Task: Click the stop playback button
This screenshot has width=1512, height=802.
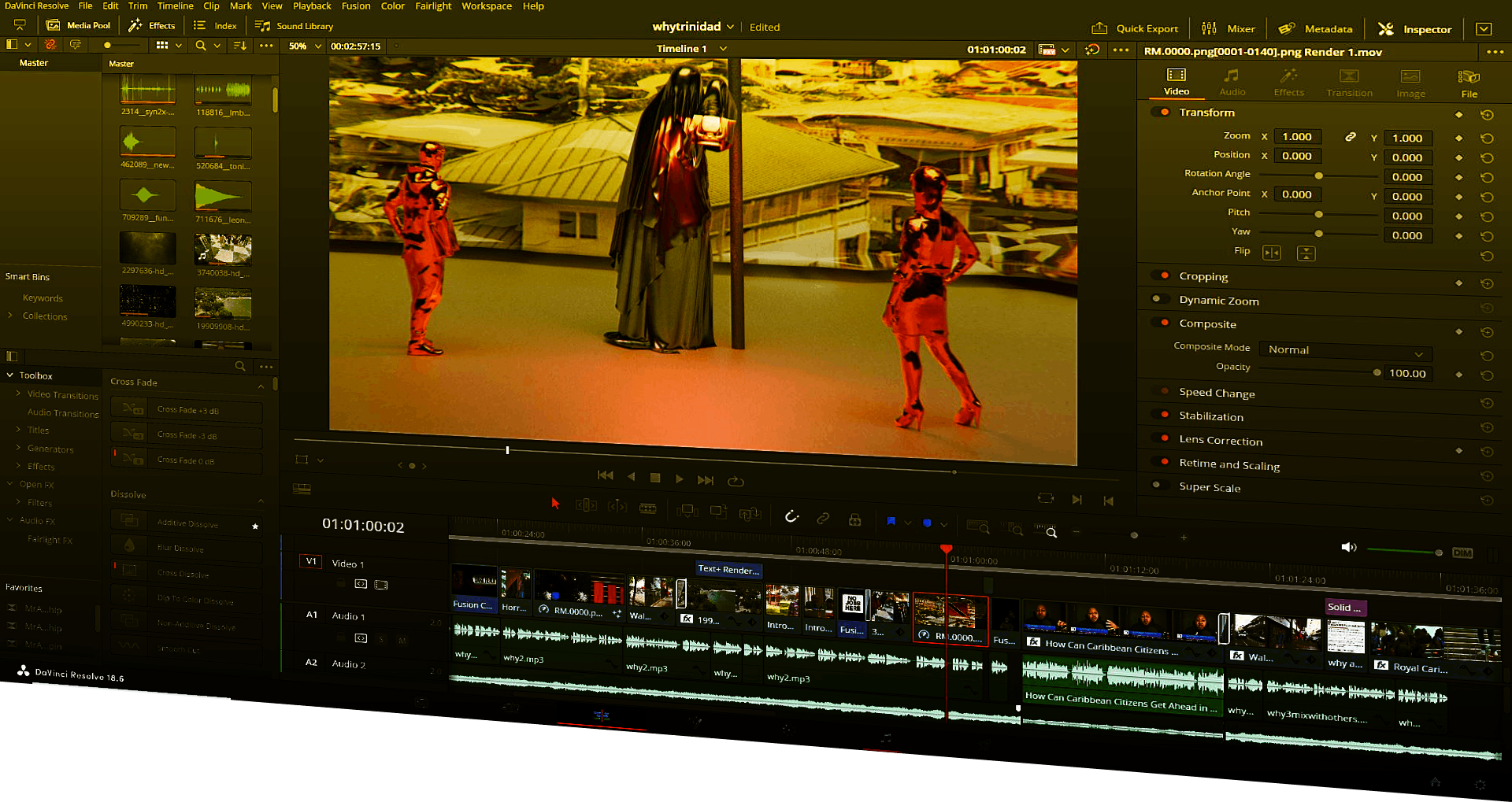Action: coord(655,478)
